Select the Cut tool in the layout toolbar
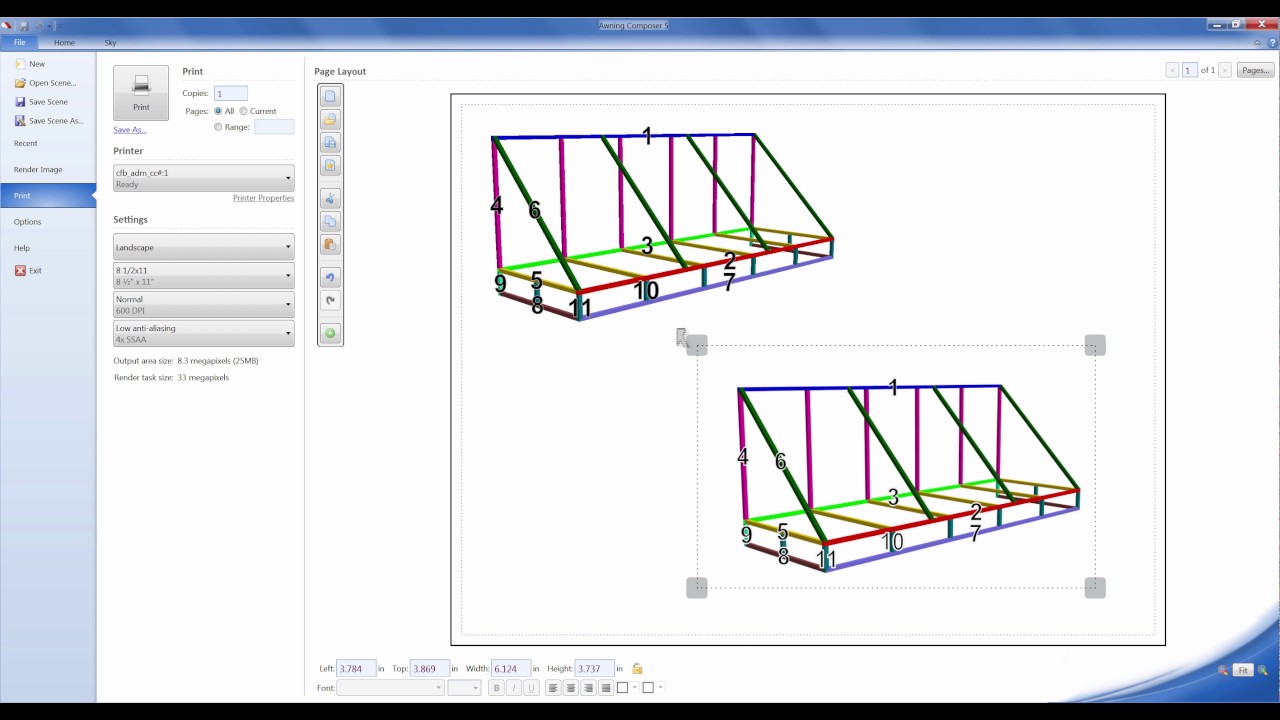This screenshot has height=720, width=1280. (x=330, y=199)
